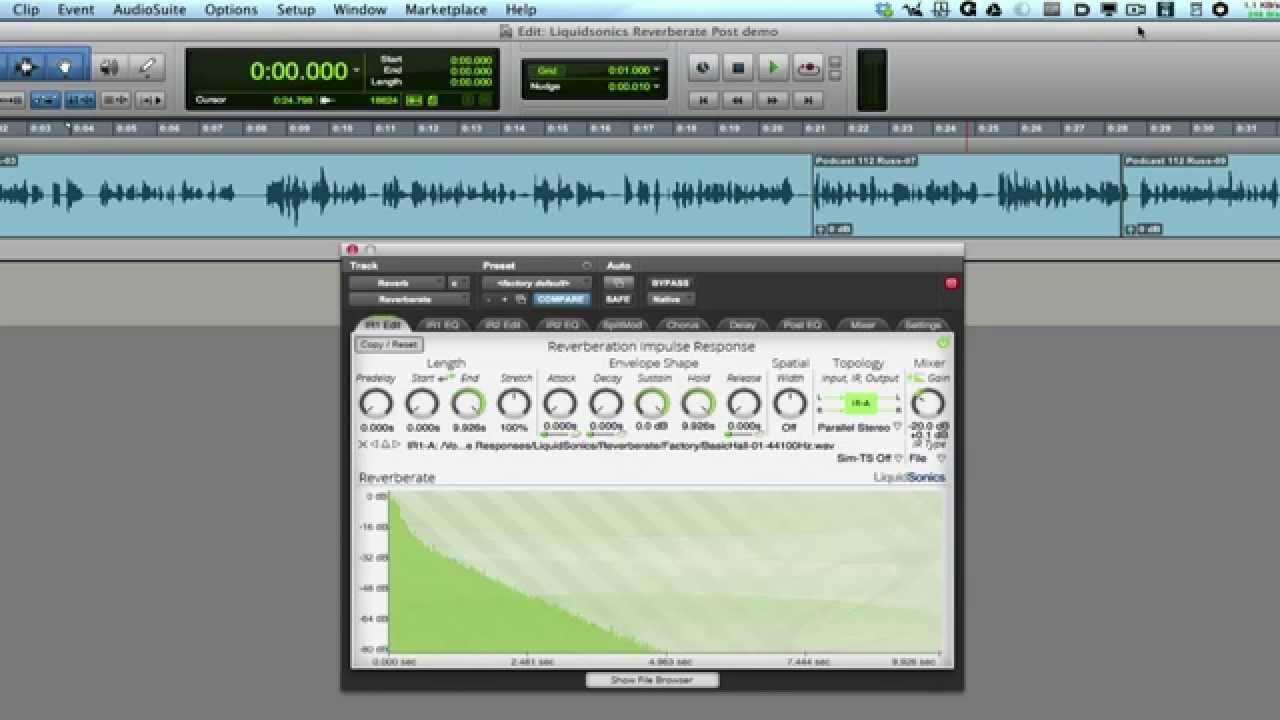Viewport: 1280px width, 720px height.
Task: Switch to the IR2 EQ tab
Action: 562,325
